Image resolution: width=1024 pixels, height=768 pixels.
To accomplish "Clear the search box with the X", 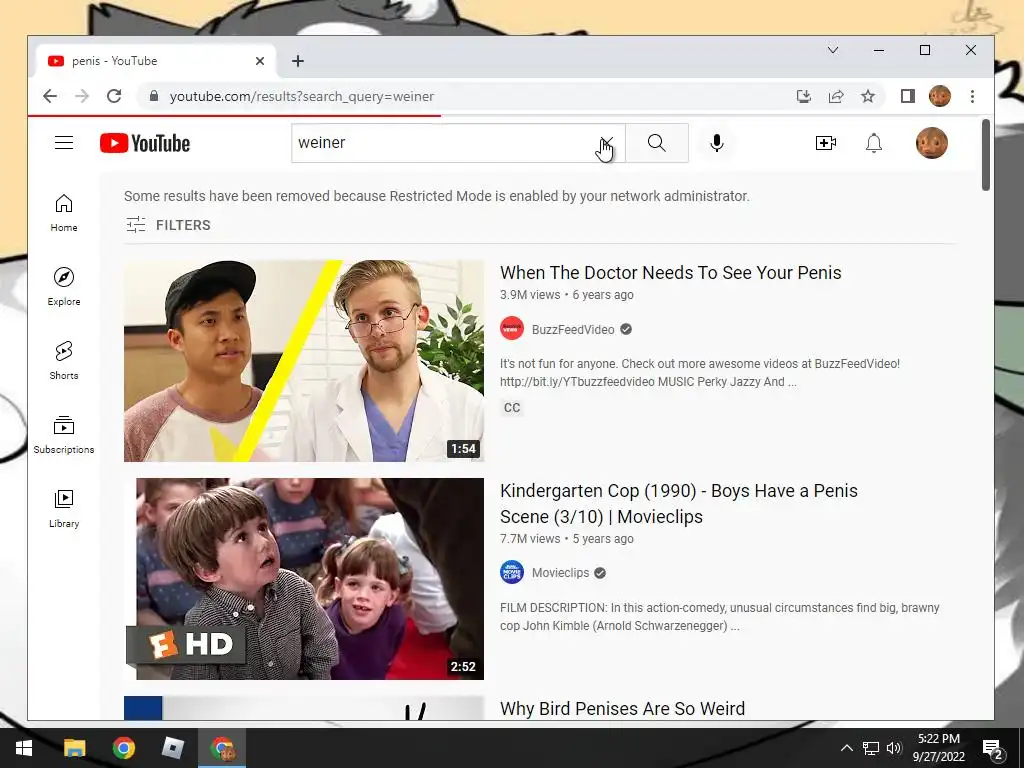I will (607, 142).
